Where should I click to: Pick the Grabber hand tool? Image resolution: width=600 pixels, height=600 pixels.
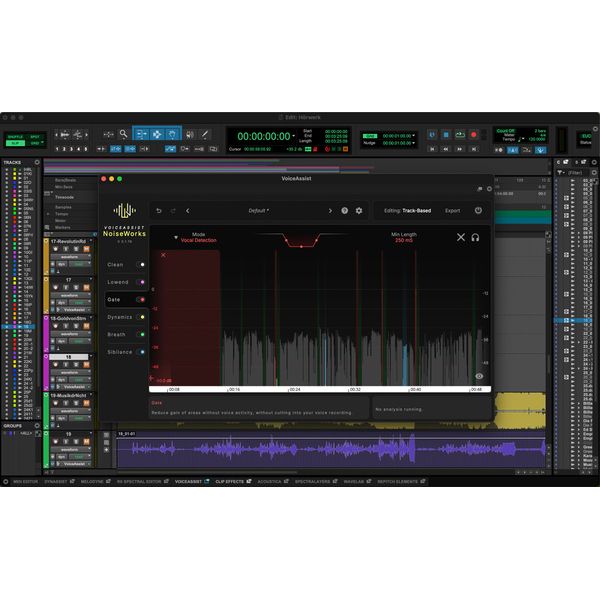[x=173, y=134]
